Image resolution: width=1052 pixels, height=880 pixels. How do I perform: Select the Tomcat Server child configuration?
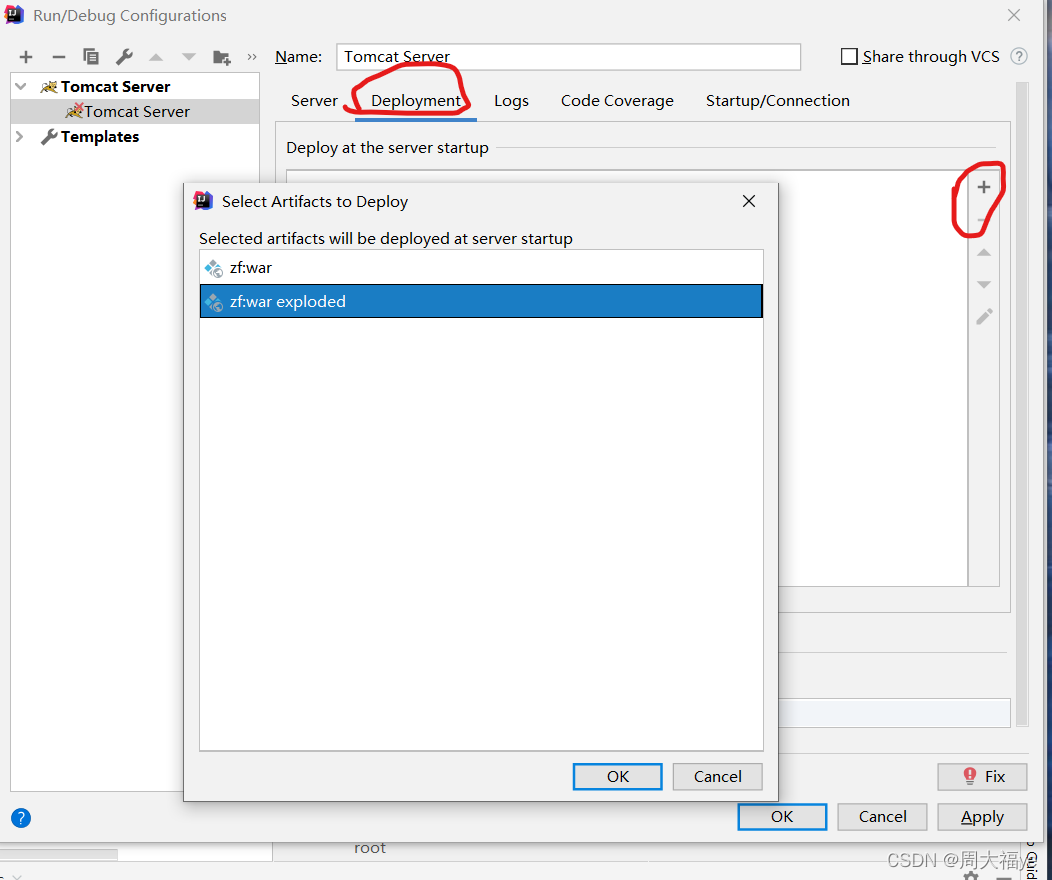pos(135,111)
